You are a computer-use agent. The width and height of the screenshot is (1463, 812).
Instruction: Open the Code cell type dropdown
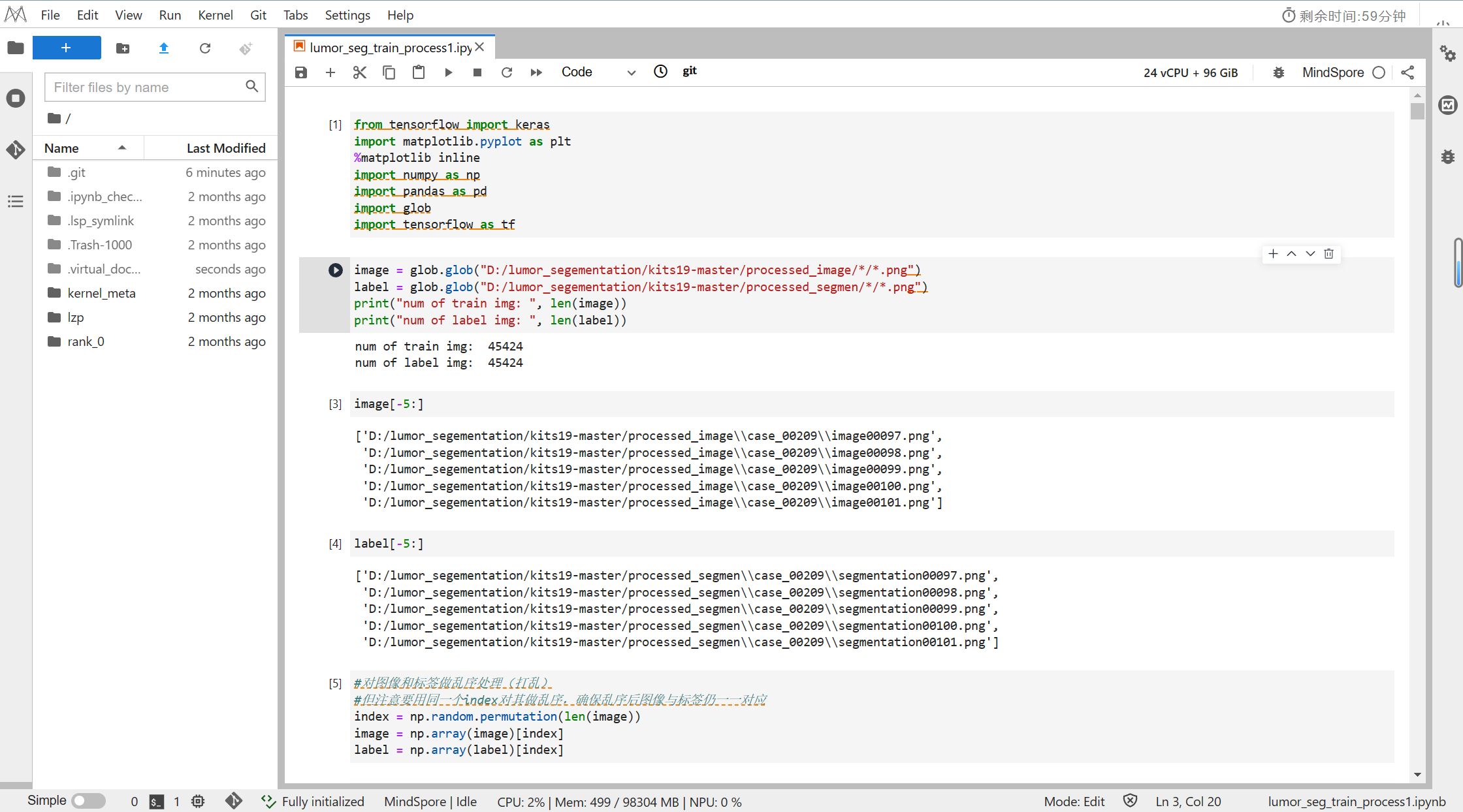[x=598, y=72]
